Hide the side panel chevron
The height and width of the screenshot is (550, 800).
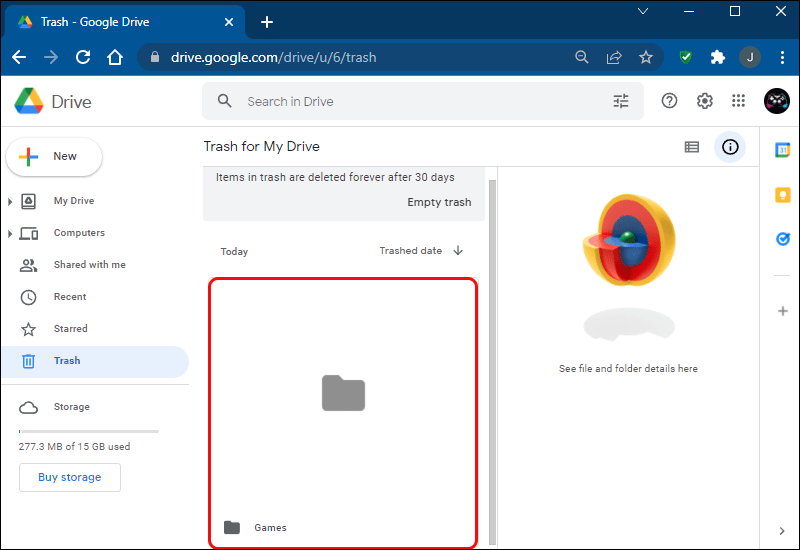(782, 531)
